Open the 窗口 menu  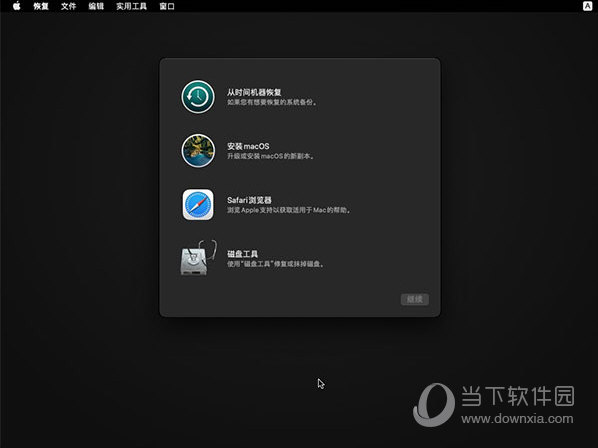pyautogui.click(x=167, y=6)
